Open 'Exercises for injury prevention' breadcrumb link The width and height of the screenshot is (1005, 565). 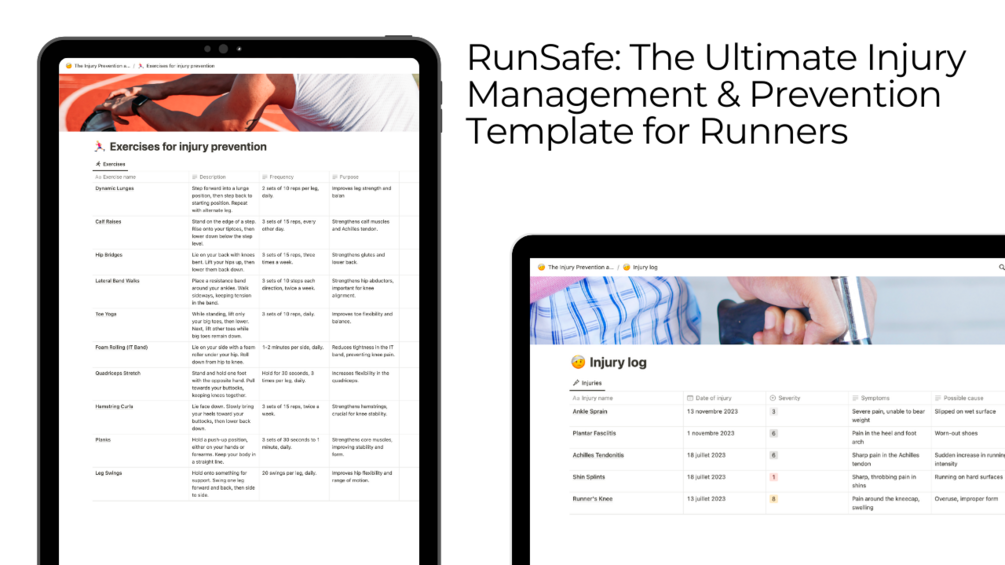(176, 66)
